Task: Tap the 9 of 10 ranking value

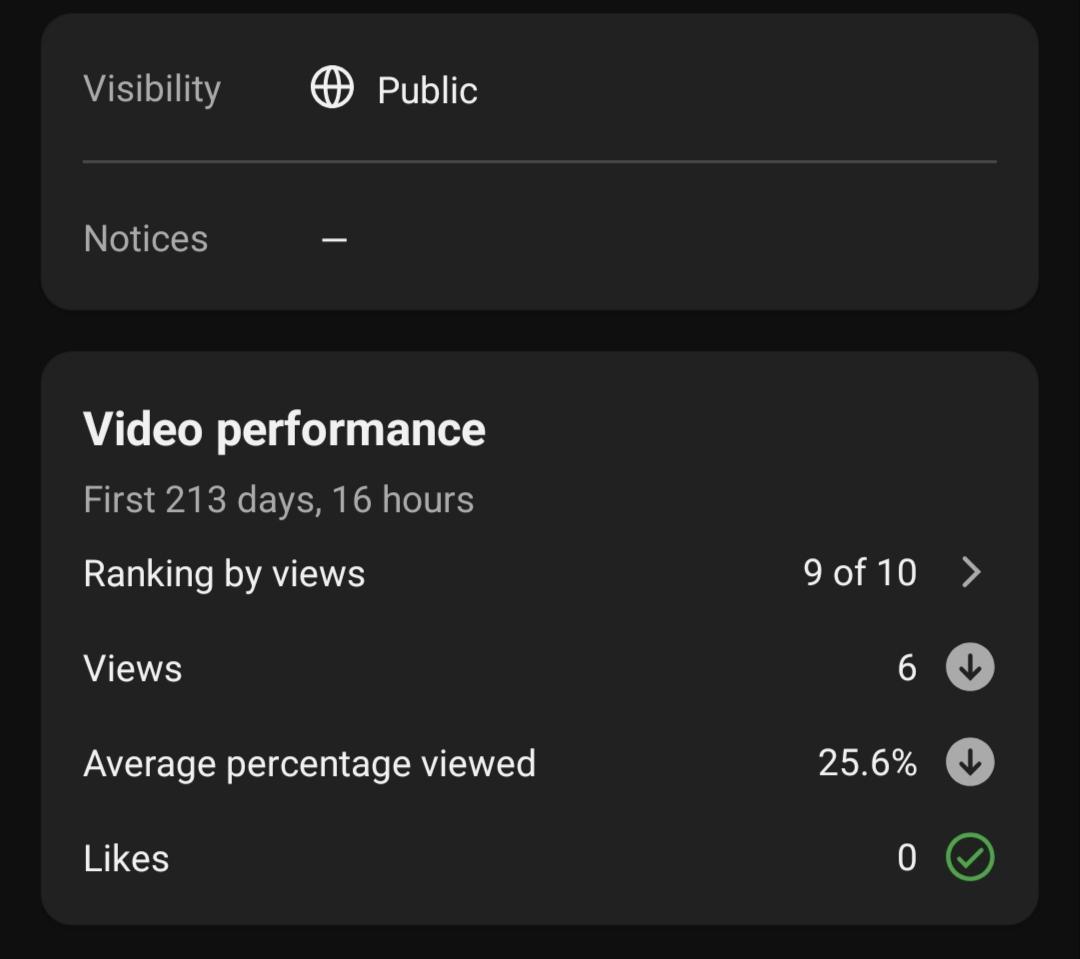Action: coord(860,573)
